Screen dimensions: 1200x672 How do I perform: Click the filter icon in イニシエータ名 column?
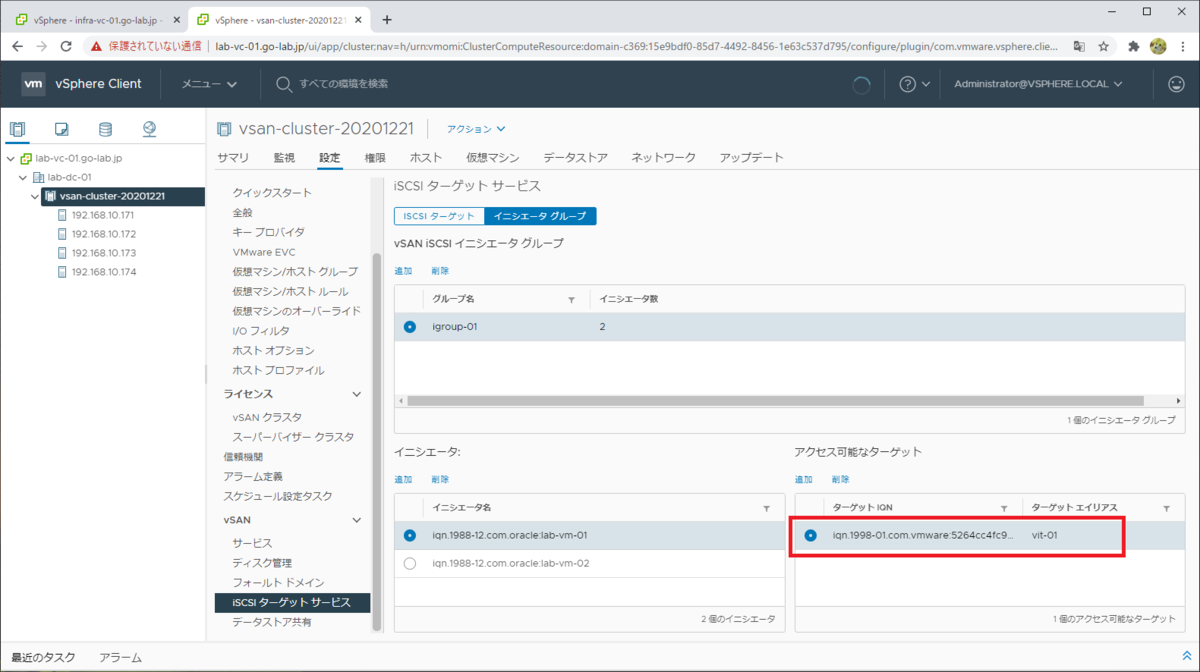(x=767, y=508)
